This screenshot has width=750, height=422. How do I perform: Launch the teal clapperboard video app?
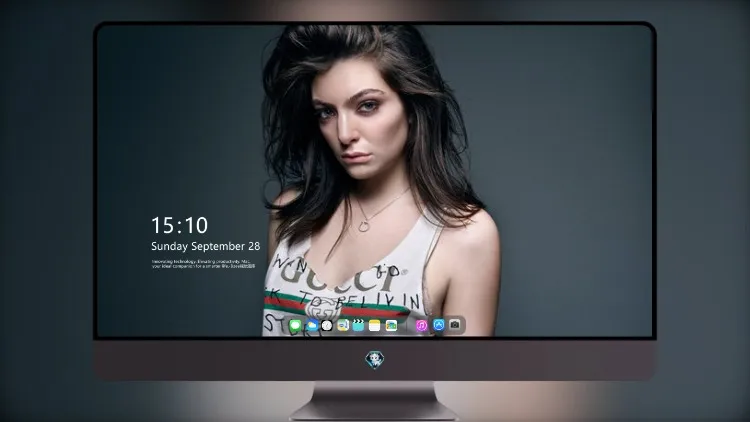pyautogui.click(x=359, y=326)
